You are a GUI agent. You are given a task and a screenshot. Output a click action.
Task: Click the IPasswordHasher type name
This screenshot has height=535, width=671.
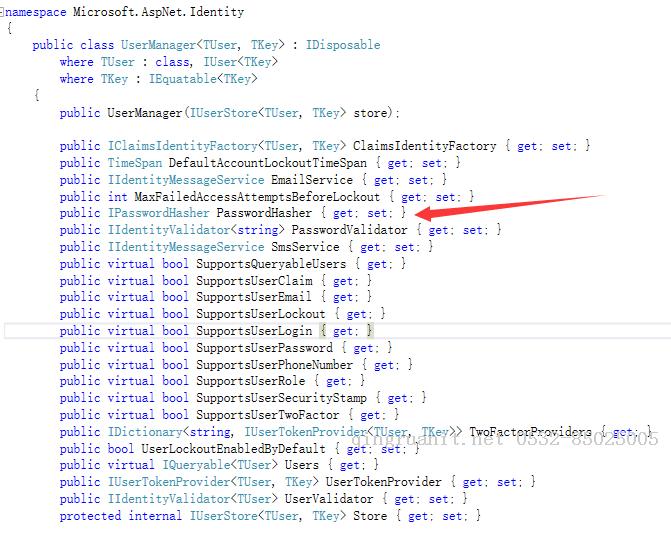(x=158, y=213)
